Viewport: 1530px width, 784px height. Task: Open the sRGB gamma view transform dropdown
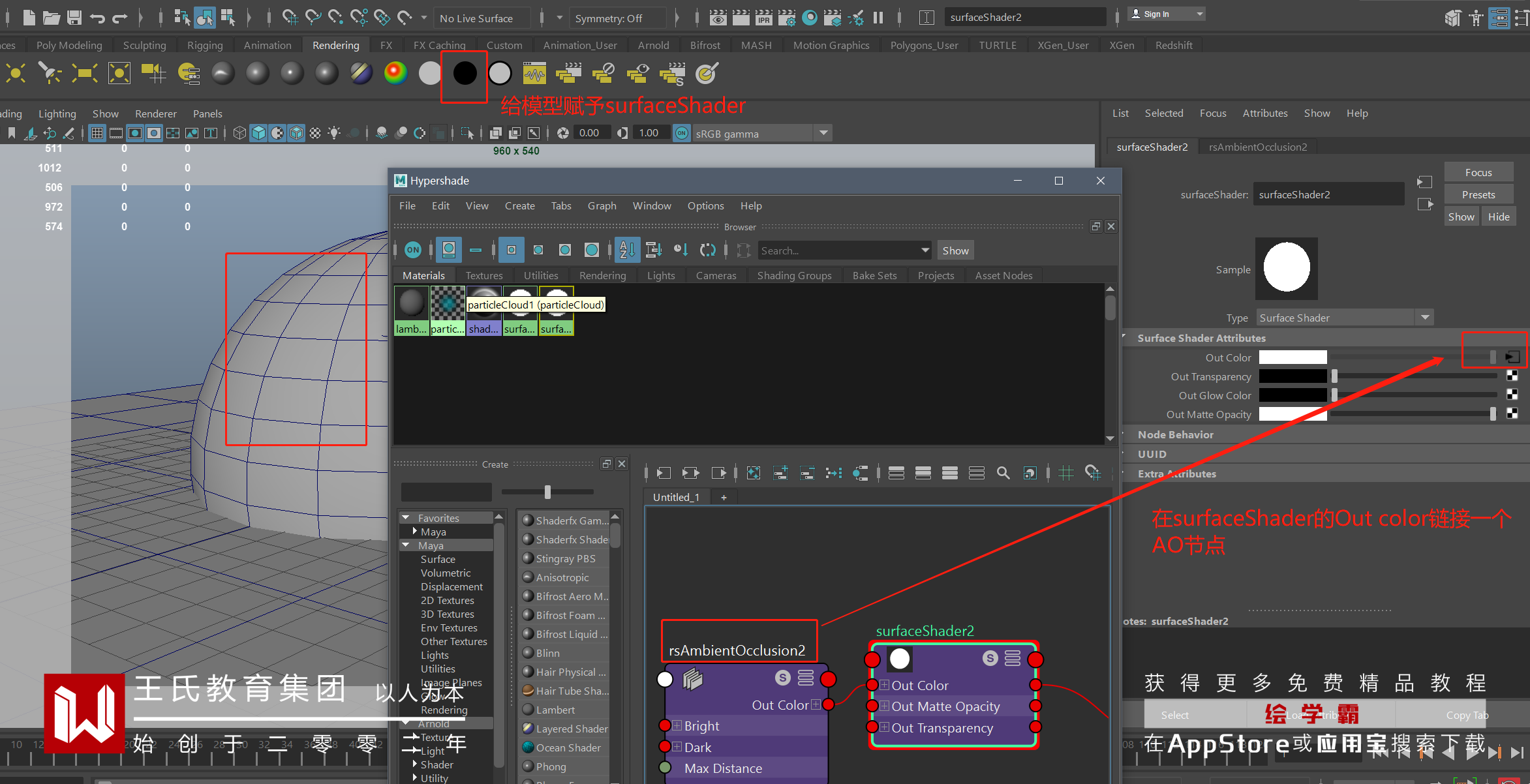pos(823,133)
